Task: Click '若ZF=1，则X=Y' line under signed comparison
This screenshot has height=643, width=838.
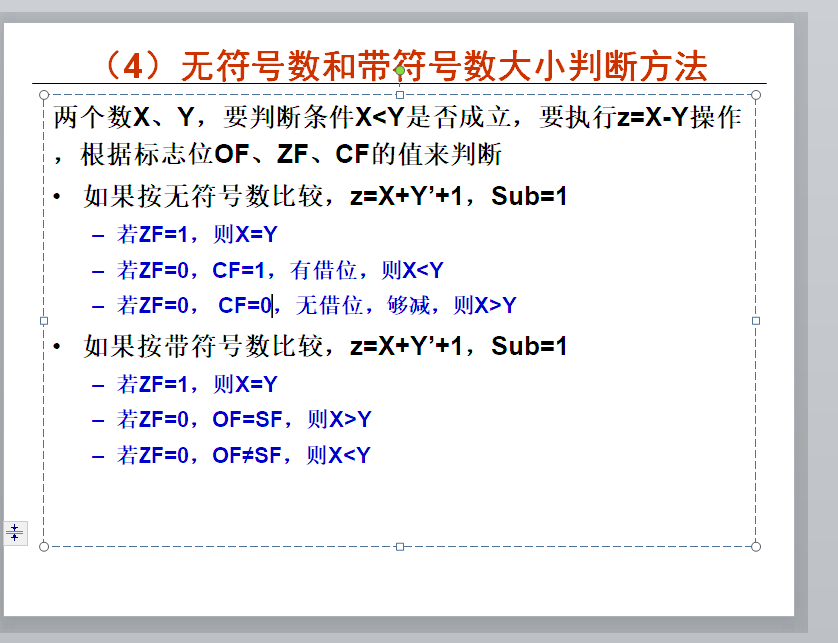Action: coord(197,384)
